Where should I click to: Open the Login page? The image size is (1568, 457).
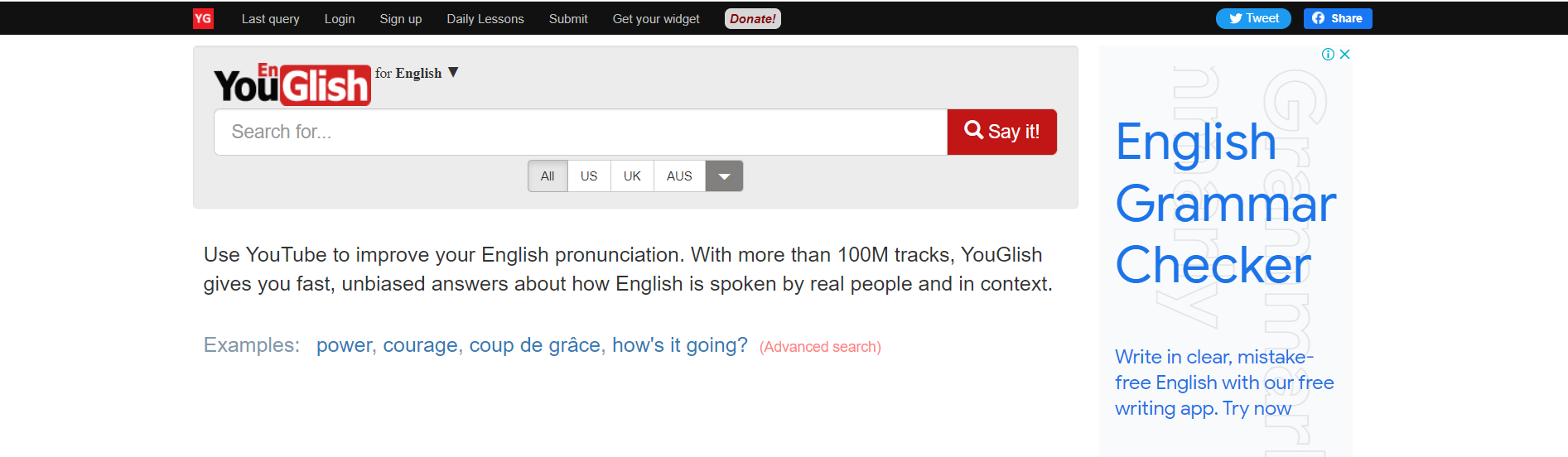coord(340,18)
